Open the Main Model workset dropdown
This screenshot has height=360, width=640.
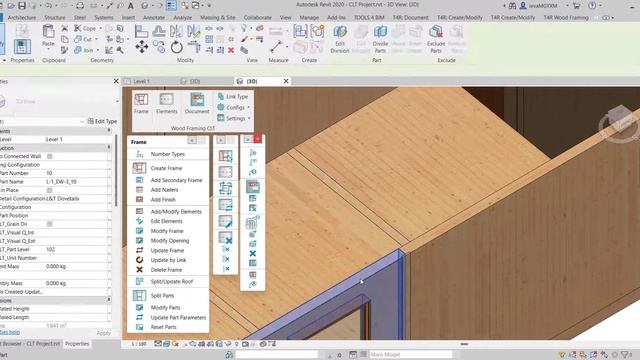(x=410, y=354)
